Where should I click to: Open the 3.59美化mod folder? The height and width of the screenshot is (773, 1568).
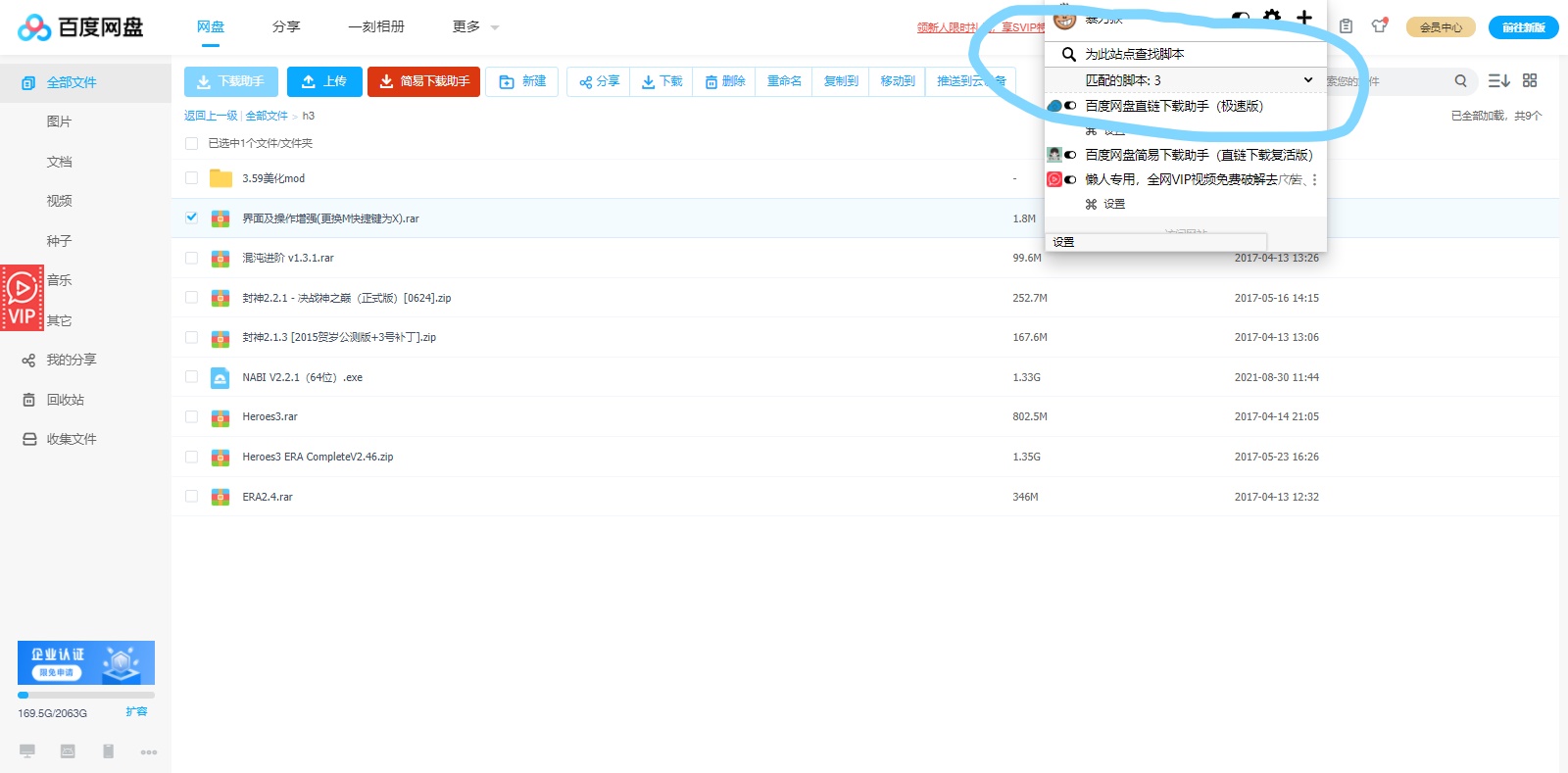pyautogui.click(x=273, y=178)
